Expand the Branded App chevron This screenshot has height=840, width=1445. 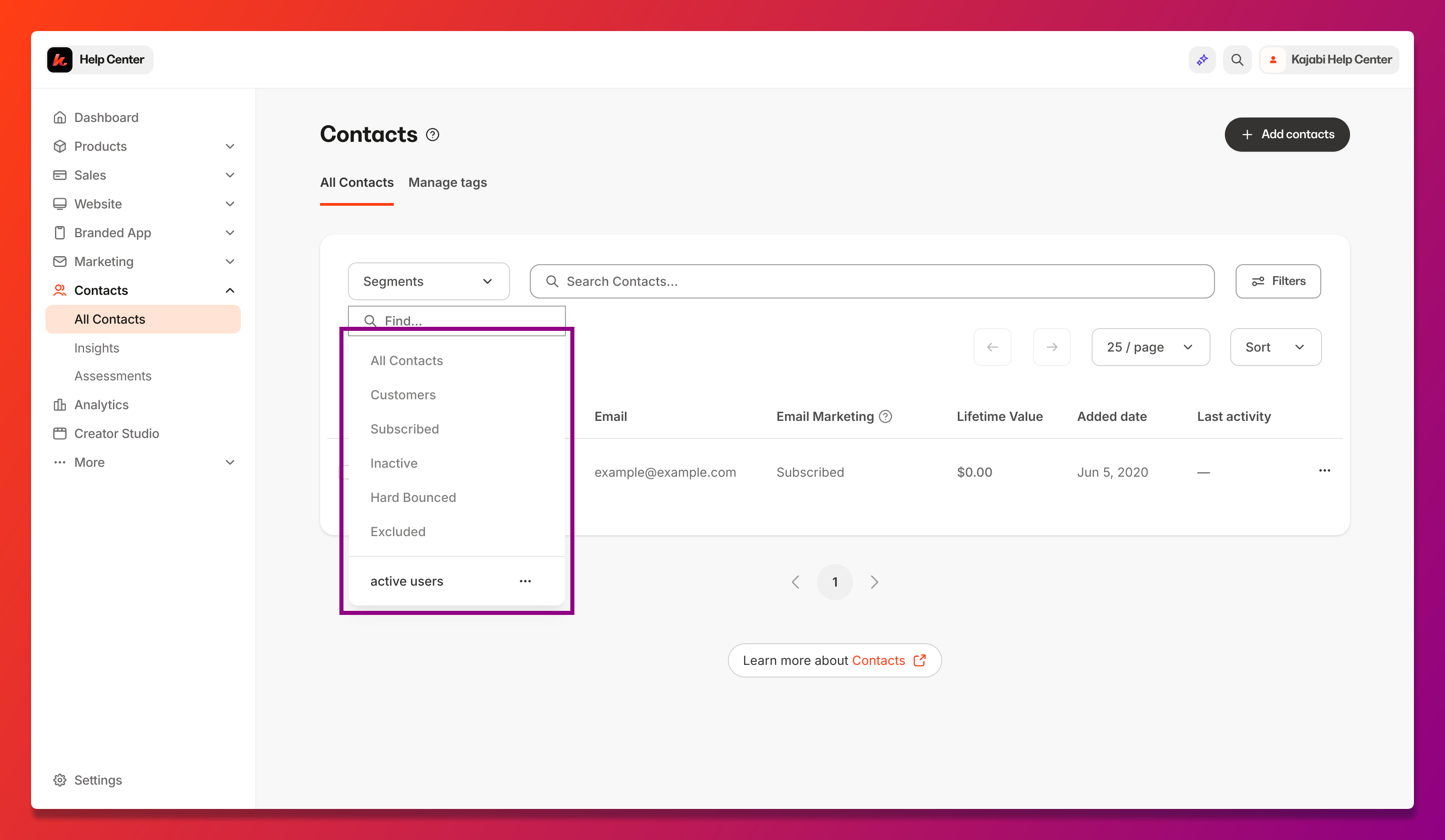(x=230, y=233)
